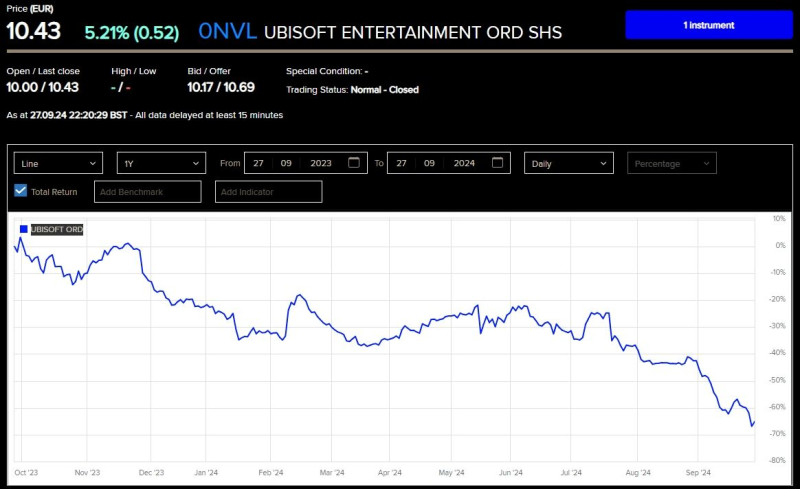Click the From date year 2023
Viewport: 800px width, 489px height.
(321, 163)
